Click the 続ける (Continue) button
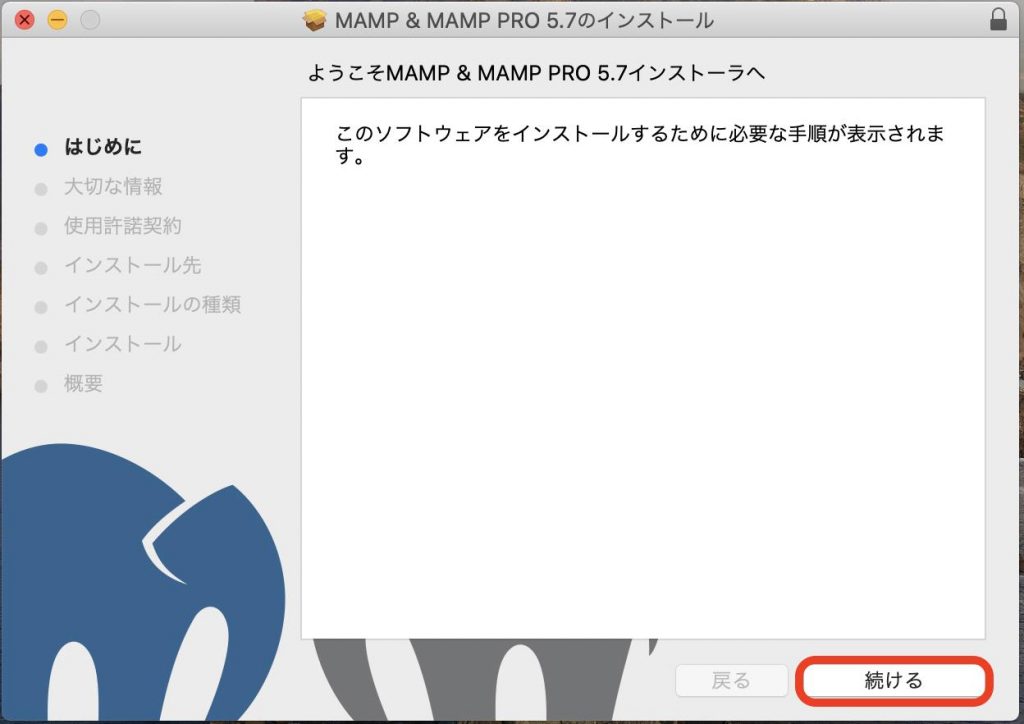Image resolution: width=1024 pixels, height=724 pixels. pyautogui.click(x=894, y=680)
